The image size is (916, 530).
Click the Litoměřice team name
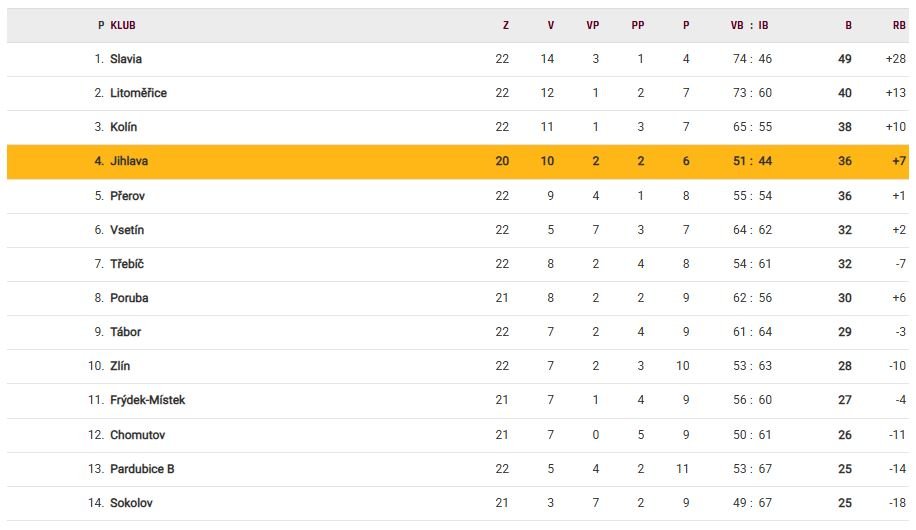click(x=138, y=93)
